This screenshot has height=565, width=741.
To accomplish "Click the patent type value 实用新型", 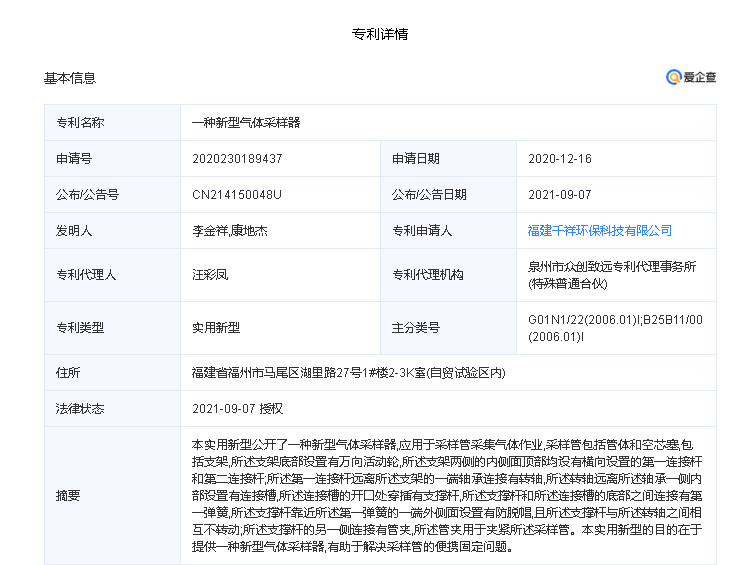I will (x=216, y=327).
